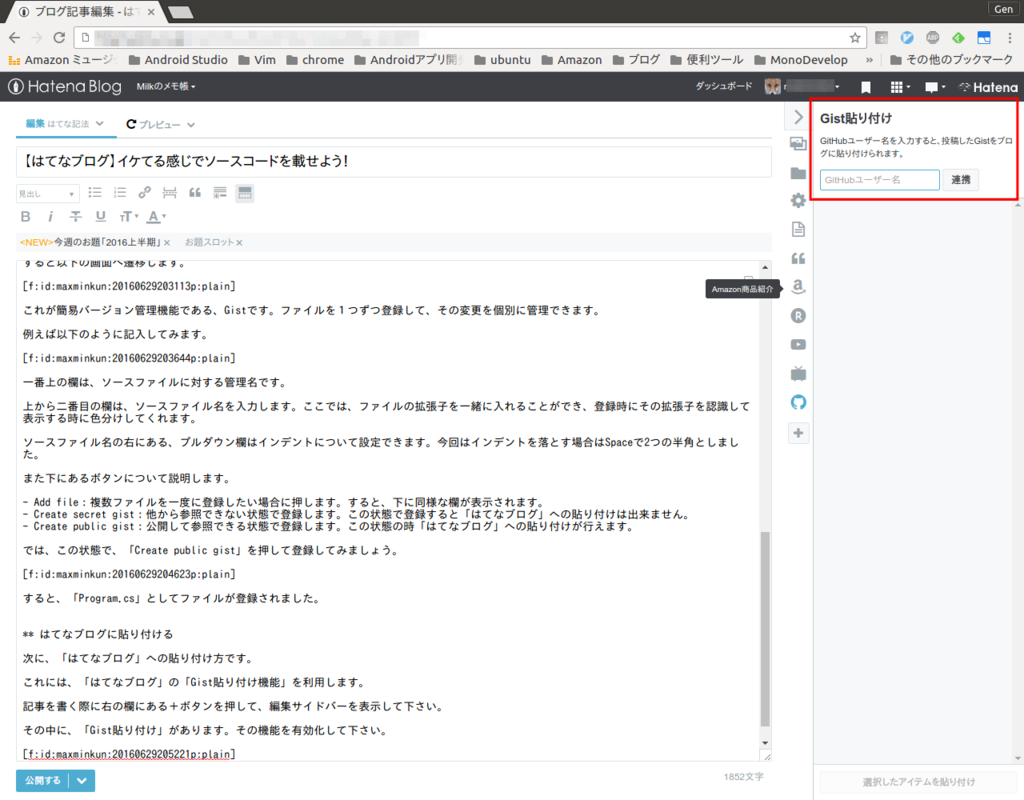Screen dimensions: 1024x800
Task: Open the publish options dropdown arrow
Action: (82, 780)
